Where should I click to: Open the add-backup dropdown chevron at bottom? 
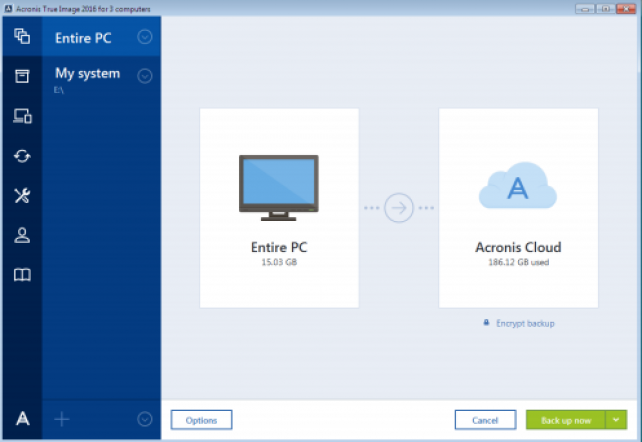click(x=145, y=419)
